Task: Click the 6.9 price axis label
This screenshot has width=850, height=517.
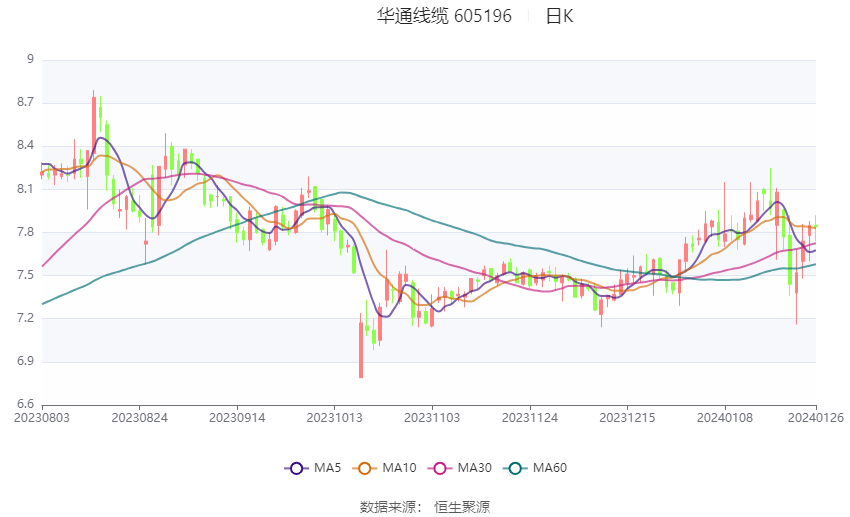Action: coord(25,361)
